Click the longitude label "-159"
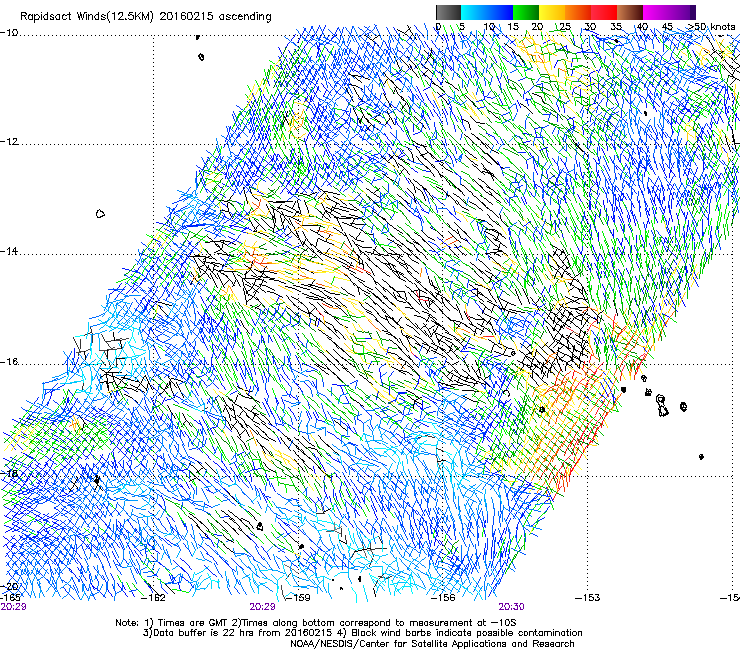This screenshot has height=650, width=740. click(x=298, y=598)
